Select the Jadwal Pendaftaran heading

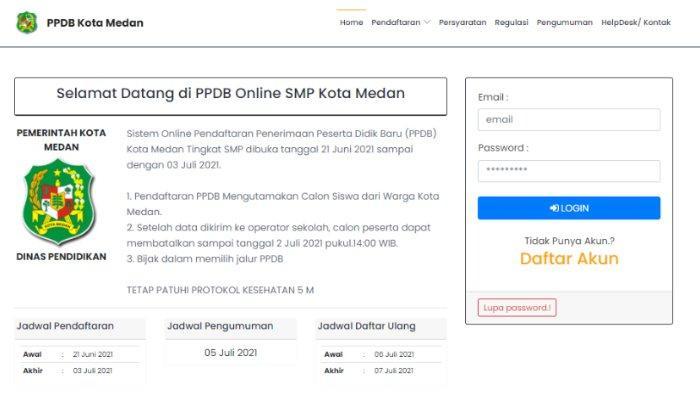point(65,326)
